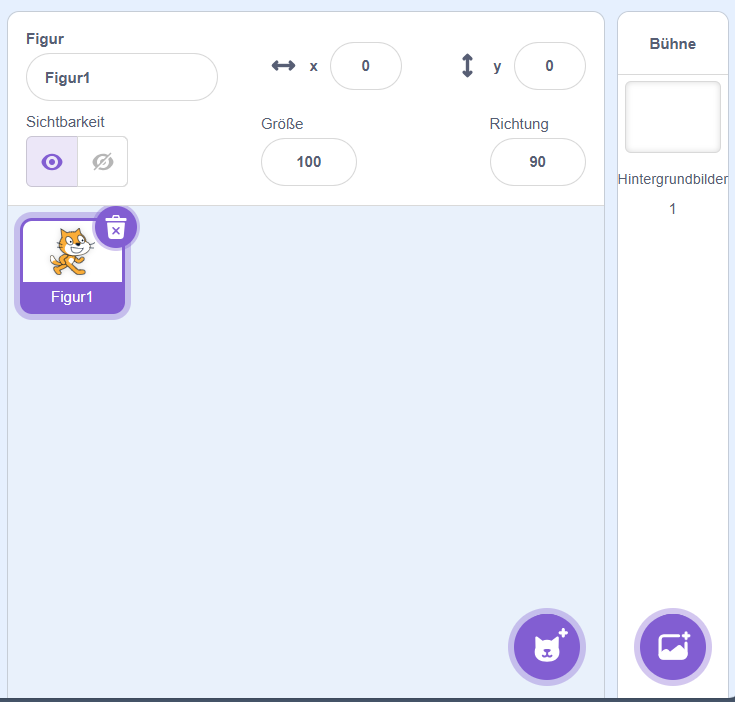The image size is (735, 702).
Task: Open the Richtung direction field showing 90
Action: pyautogui.click(x=537, y=162)
